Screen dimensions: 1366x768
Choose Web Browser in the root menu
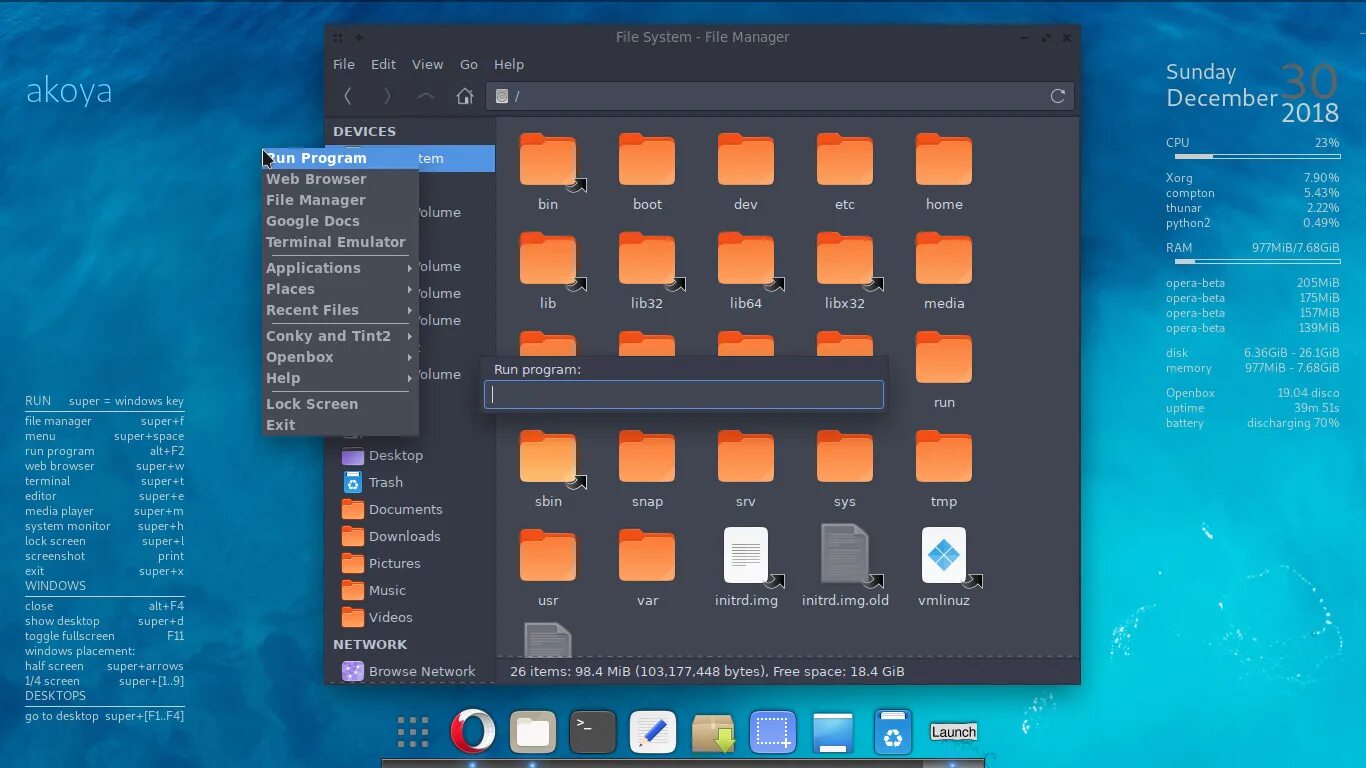click(x=340, y=179)
